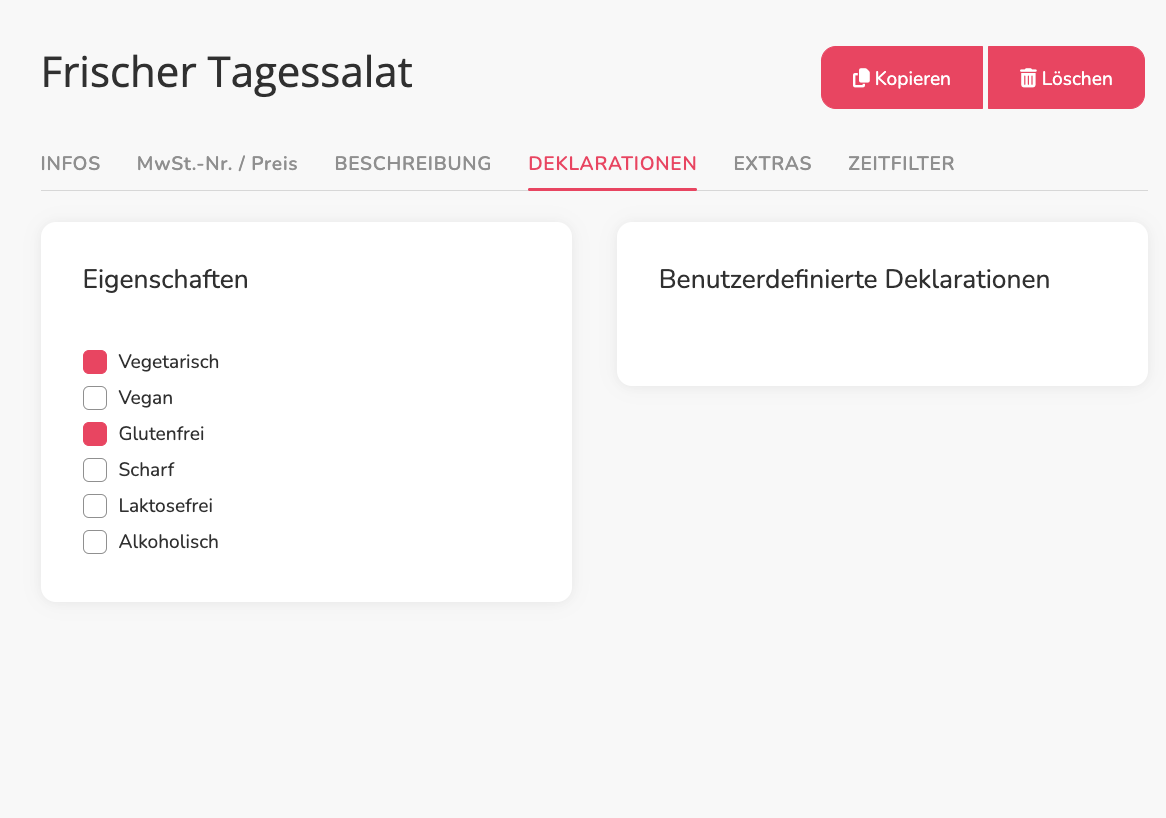
Task: Open the INFOS tab
Action: (x=71, y=164)
